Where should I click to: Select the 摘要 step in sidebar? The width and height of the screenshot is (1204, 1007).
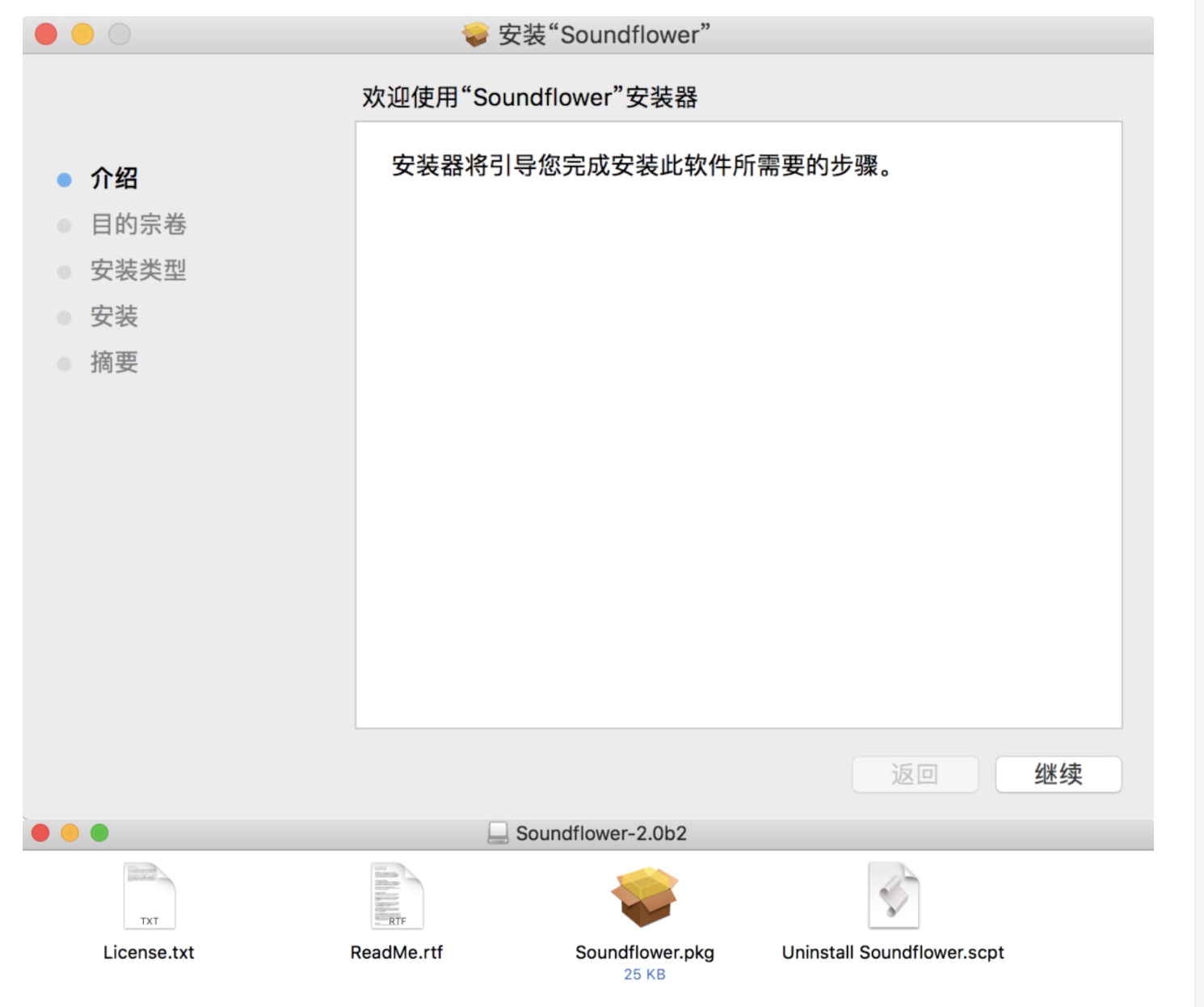coord(114,363)
